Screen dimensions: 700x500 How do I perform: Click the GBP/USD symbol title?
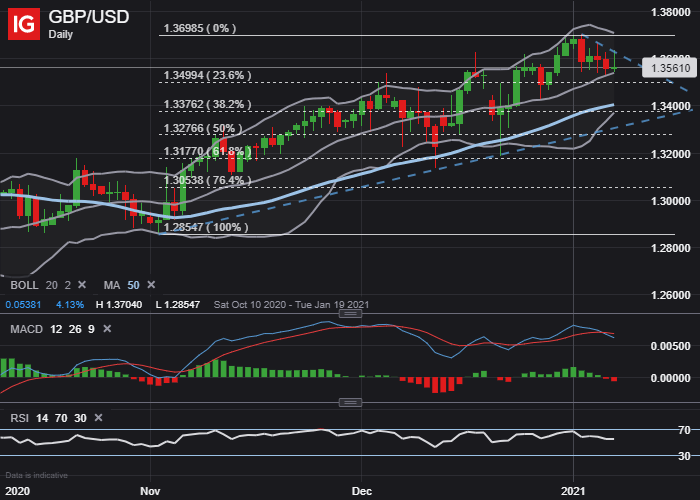click(88, 17)
